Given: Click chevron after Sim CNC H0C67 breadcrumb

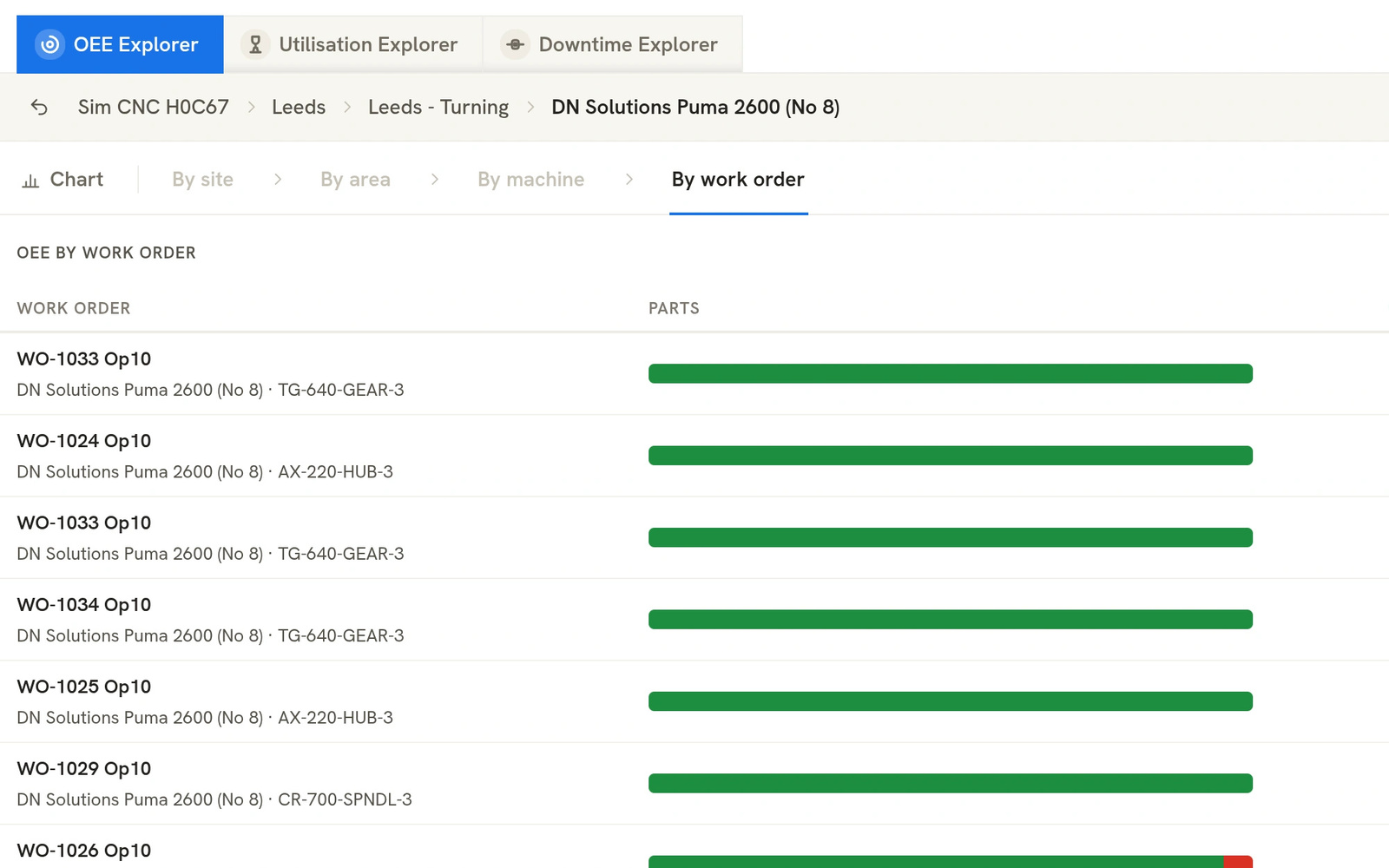Looking at the screenshot, I should point(251,107).
